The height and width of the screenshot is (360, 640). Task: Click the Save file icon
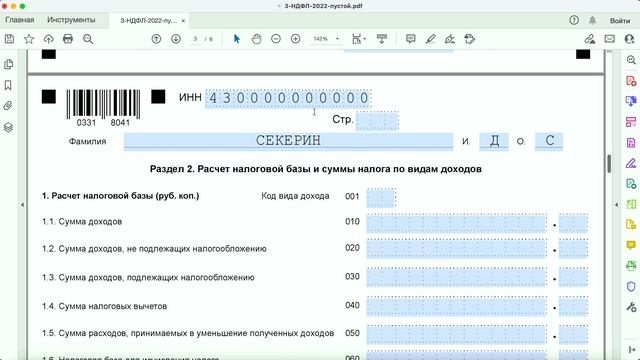coord(9,39)
